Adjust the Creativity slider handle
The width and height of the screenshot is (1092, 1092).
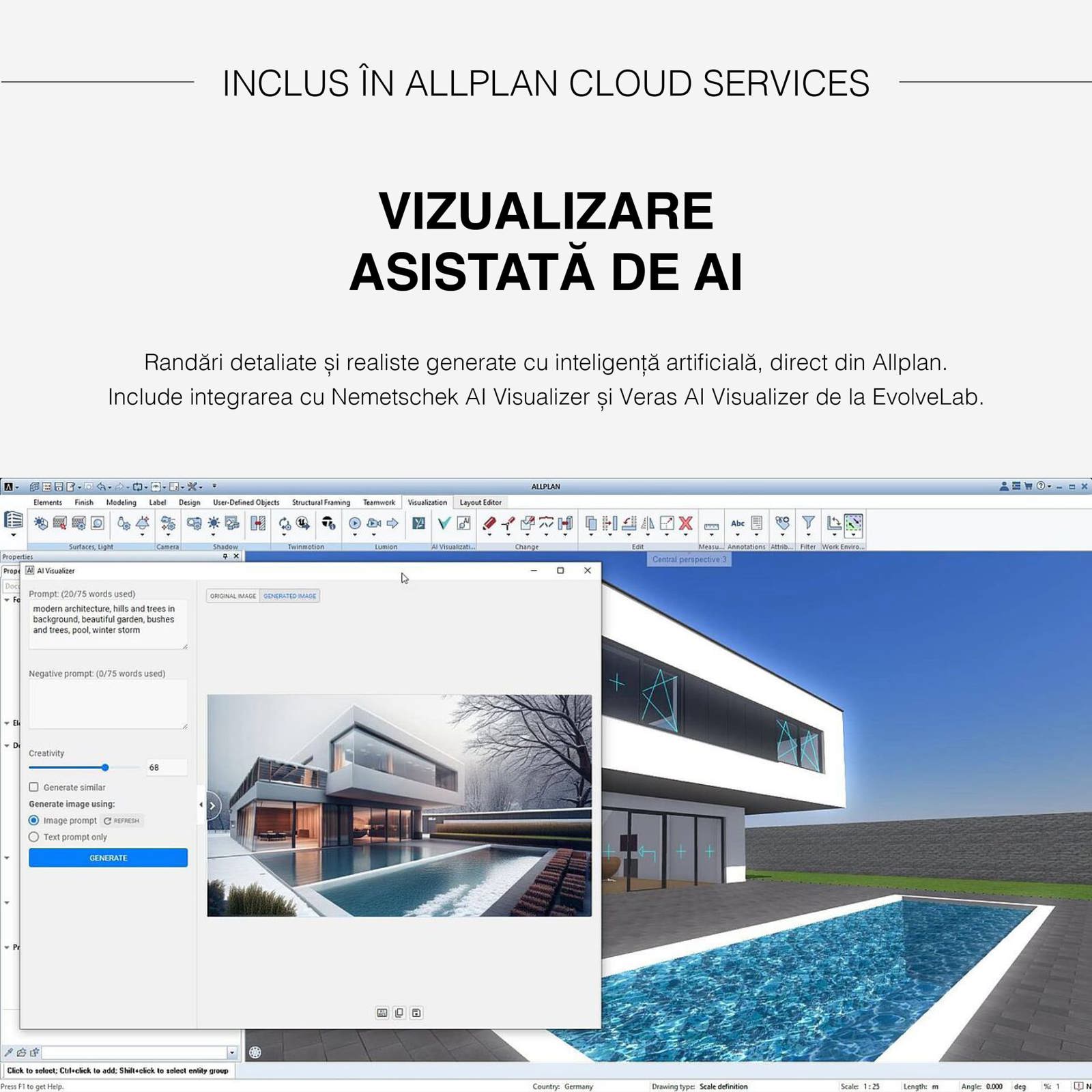[105, 768]
